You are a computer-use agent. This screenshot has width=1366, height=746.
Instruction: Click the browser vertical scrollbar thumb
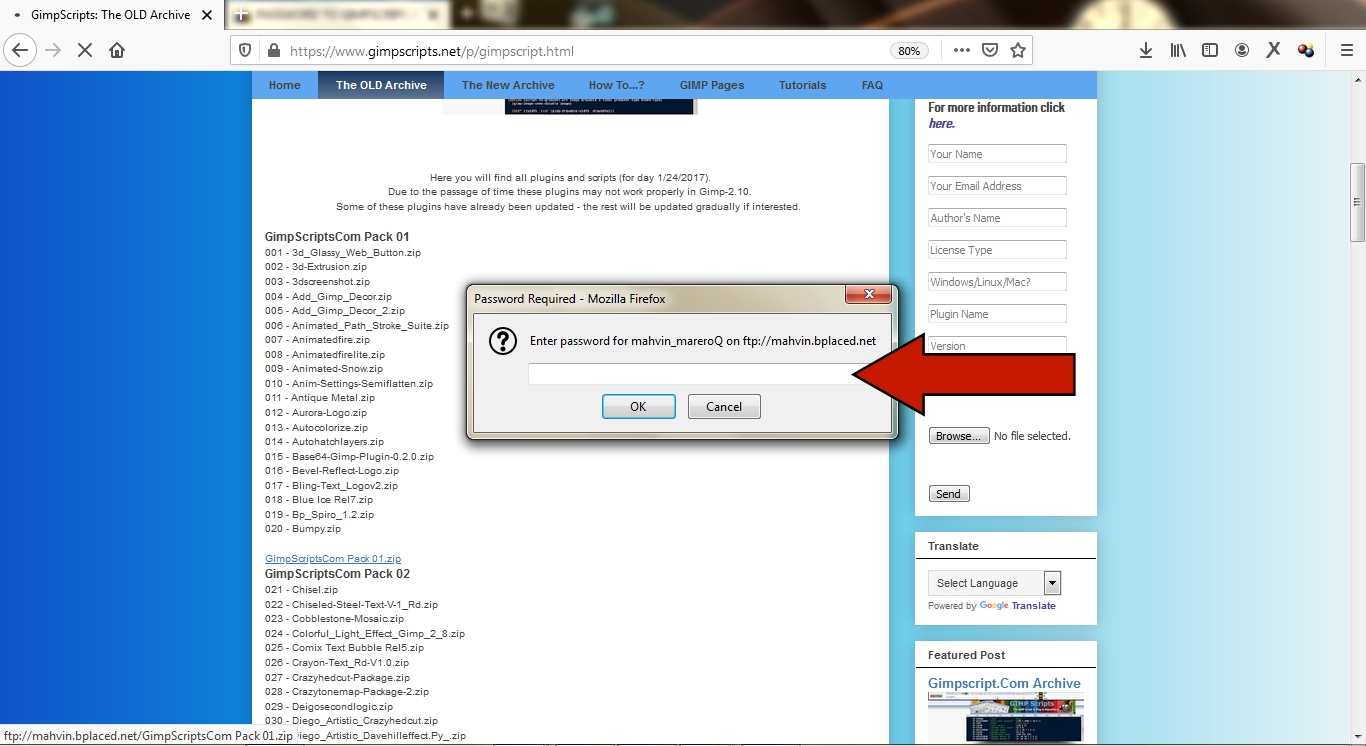click(1357, 202)
